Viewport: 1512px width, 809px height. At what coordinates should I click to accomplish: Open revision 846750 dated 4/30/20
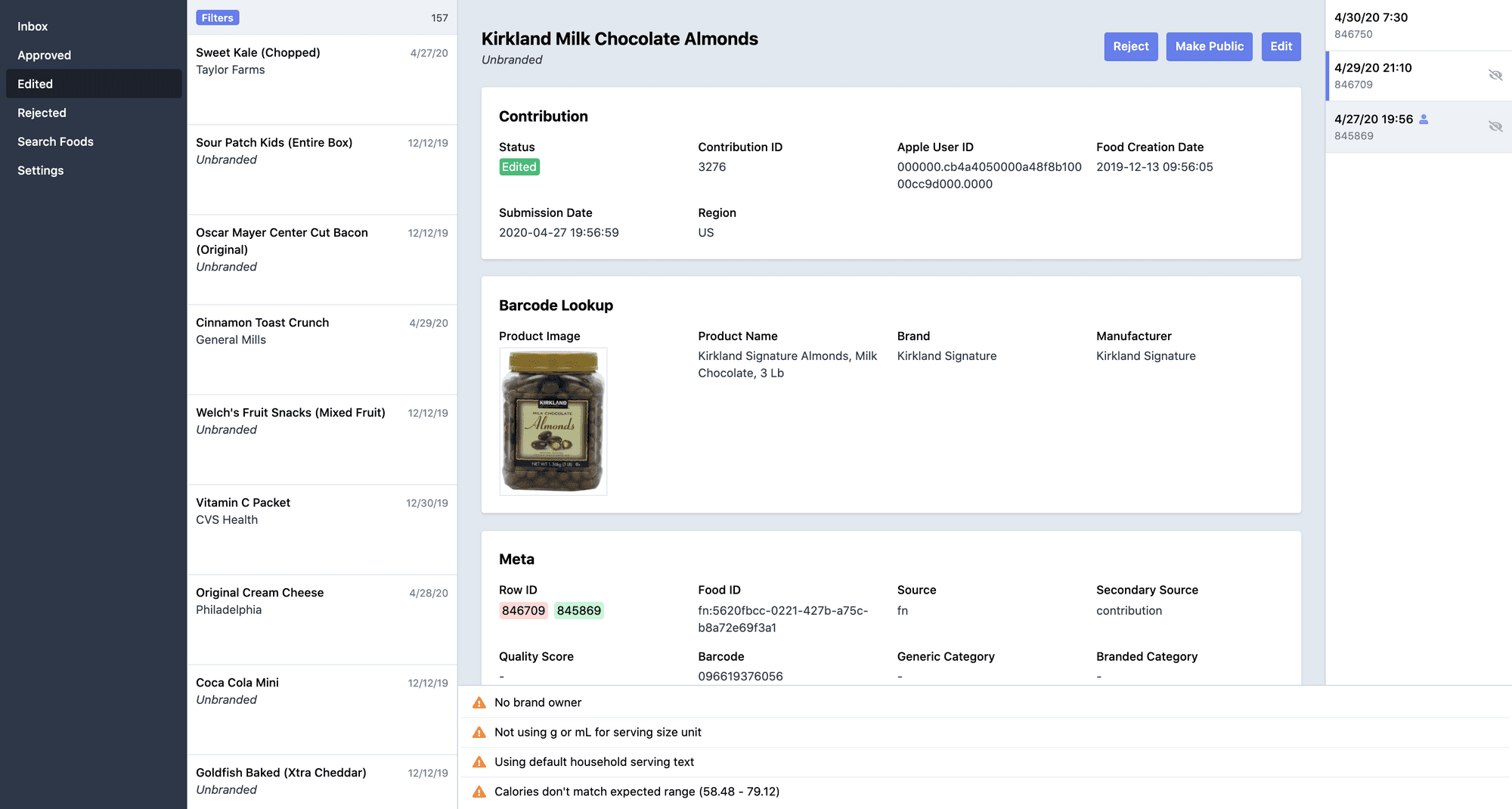coord(1414,25)
